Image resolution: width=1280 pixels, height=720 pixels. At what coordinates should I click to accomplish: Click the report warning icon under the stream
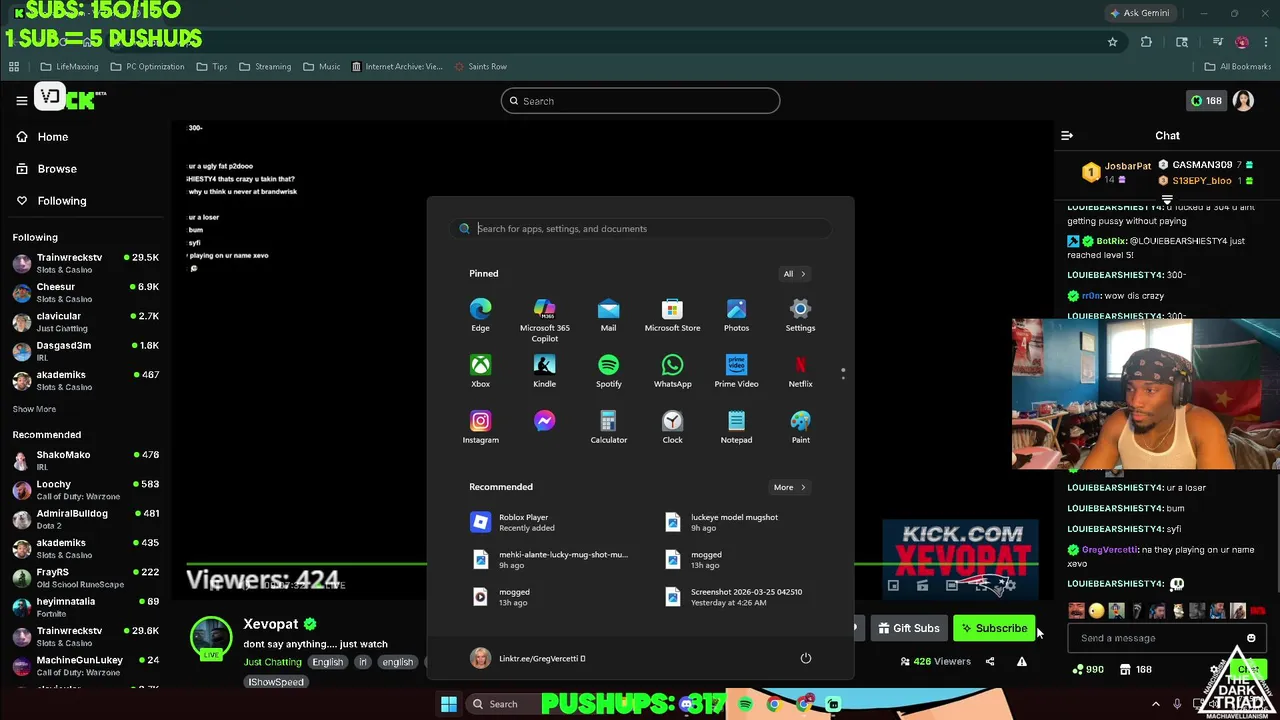coord(1021,661)
